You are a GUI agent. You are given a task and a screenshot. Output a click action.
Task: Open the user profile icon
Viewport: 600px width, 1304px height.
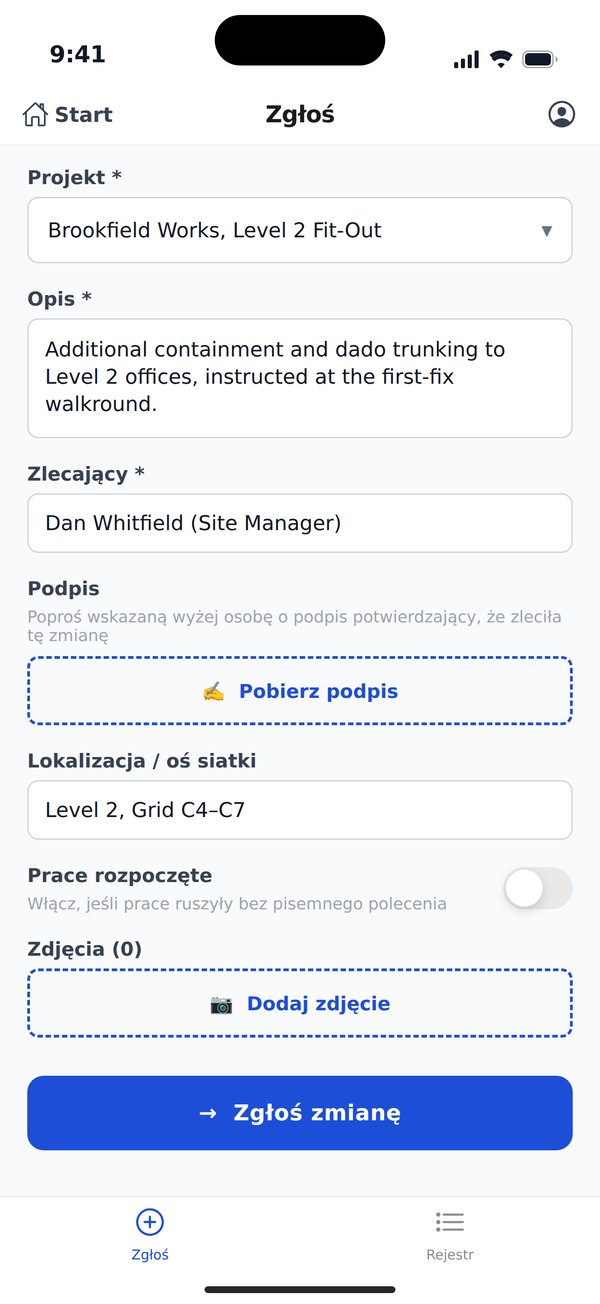click(x=562, y=114)
